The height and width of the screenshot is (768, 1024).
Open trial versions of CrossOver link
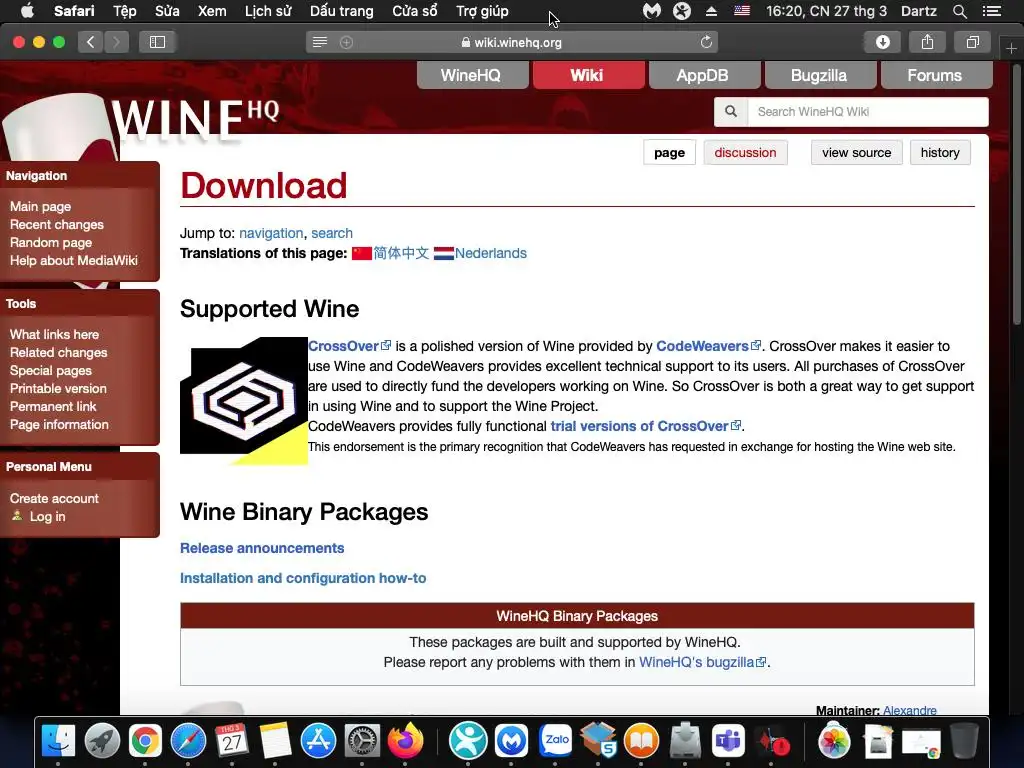(646, 426)
